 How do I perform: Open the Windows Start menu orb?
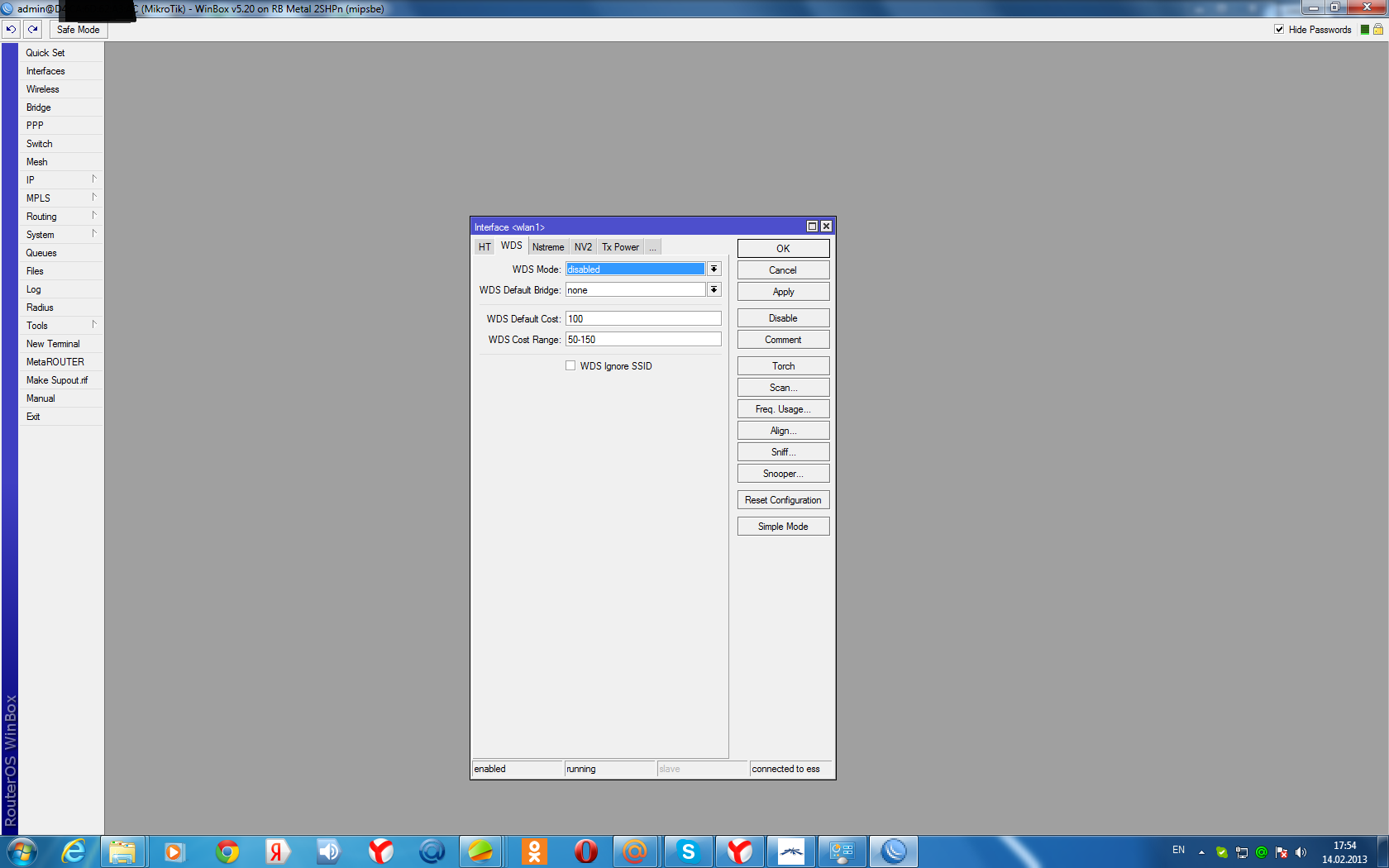point(21,851)
